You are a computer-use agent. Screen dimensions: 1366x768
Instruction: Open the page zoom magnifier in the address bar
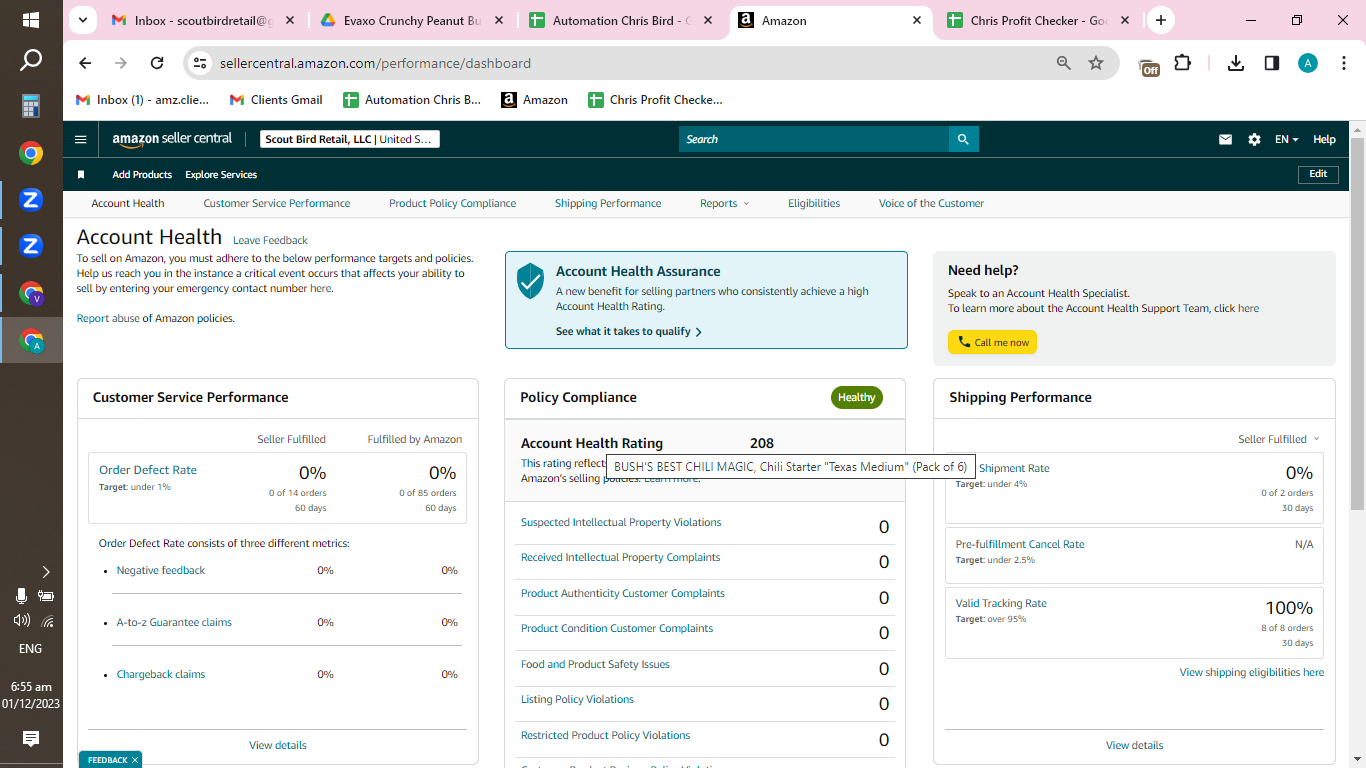(1064, 63)
